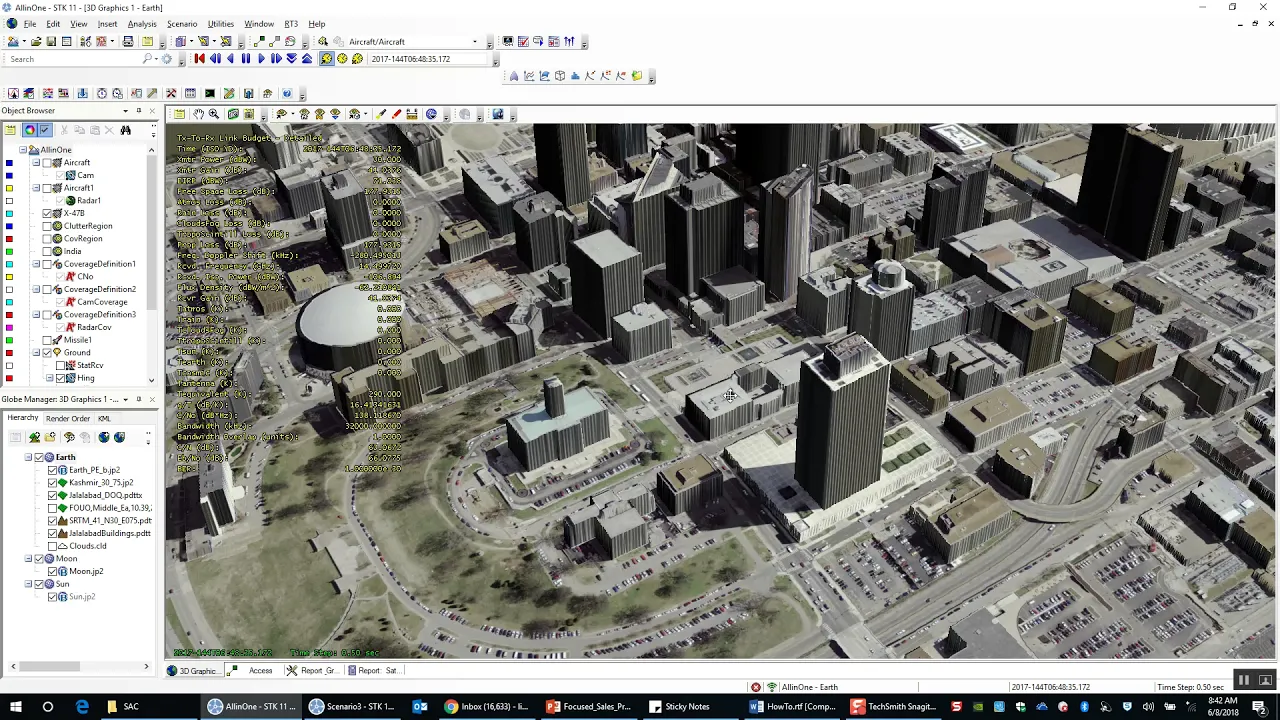
Task: Toggle the Kashmir_30_75.jp2 layer checkbox
Action: (53, 483)
